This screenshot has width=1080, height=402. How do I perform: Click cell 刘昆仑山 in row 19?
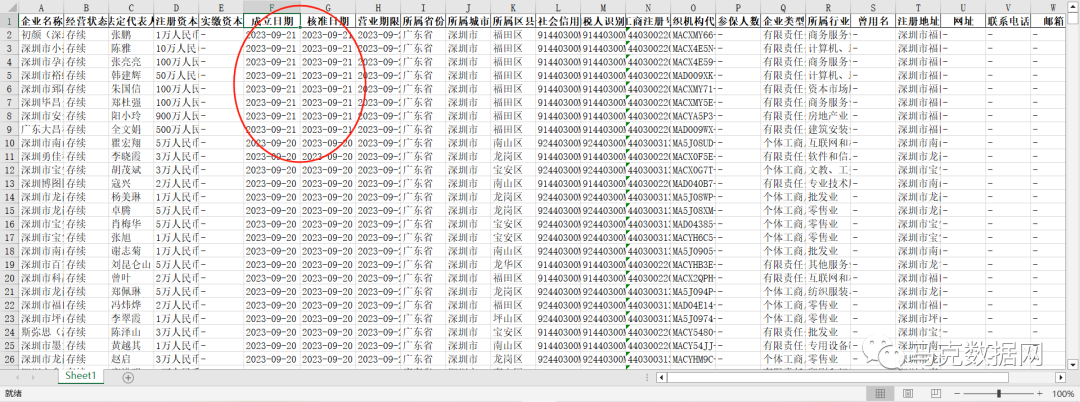(131, 264)
